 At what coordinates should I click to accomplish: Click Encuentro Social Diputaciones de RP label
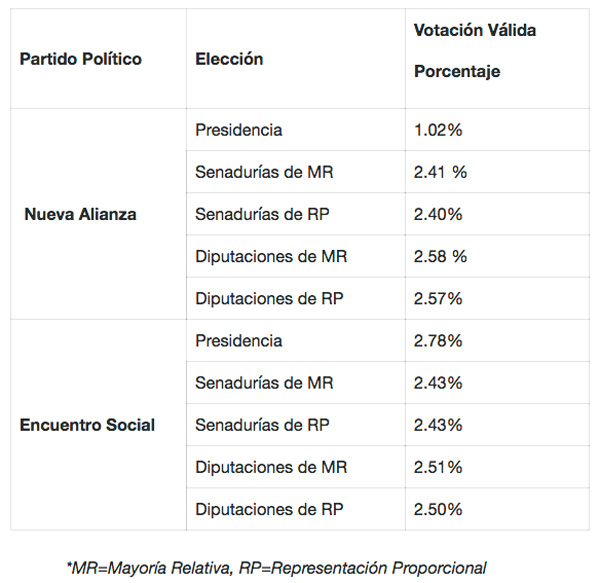coord(269,509)
